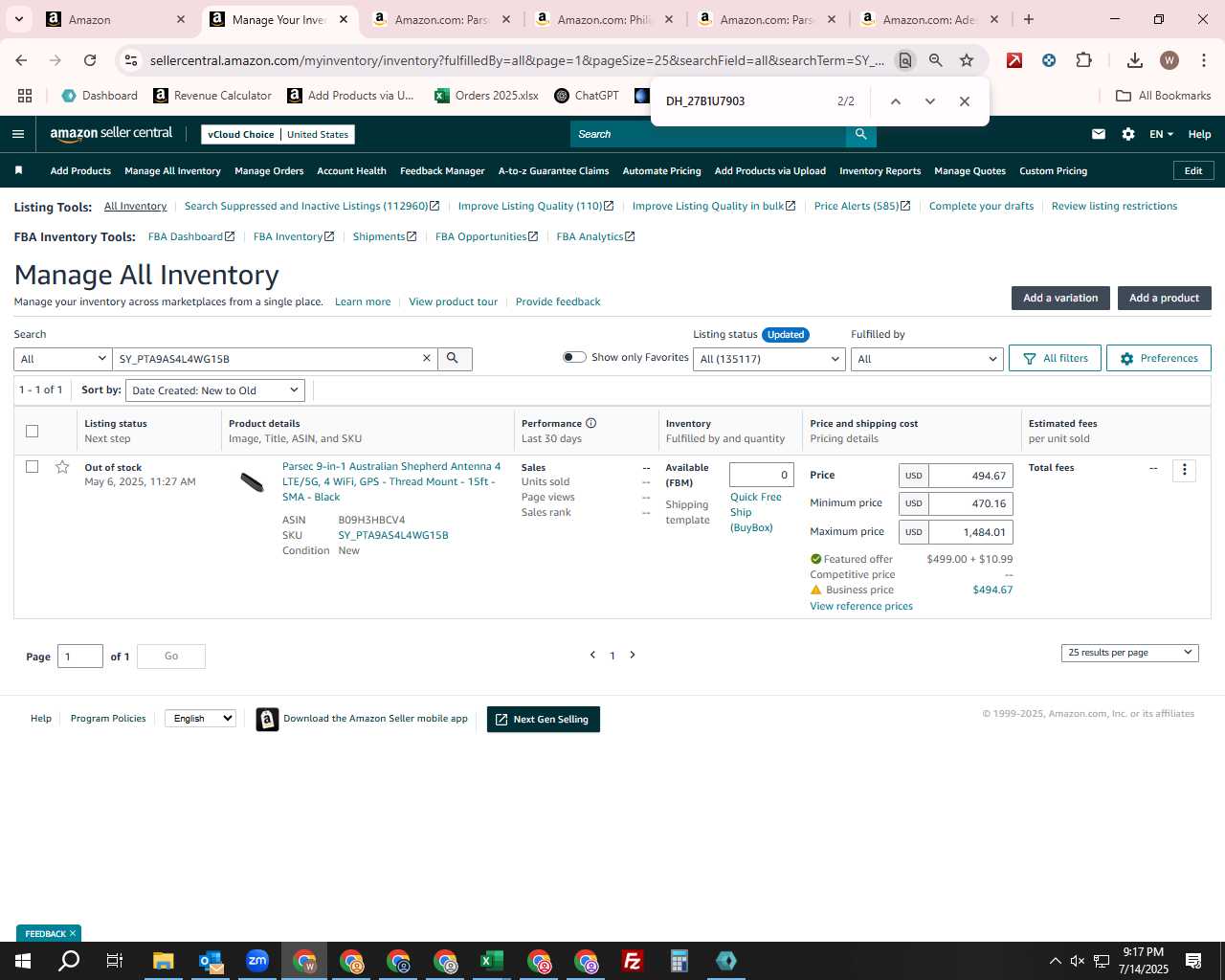1225x980 pixels.
Task: Close the FEEDBACK tab widget
Action: (73, 933)
